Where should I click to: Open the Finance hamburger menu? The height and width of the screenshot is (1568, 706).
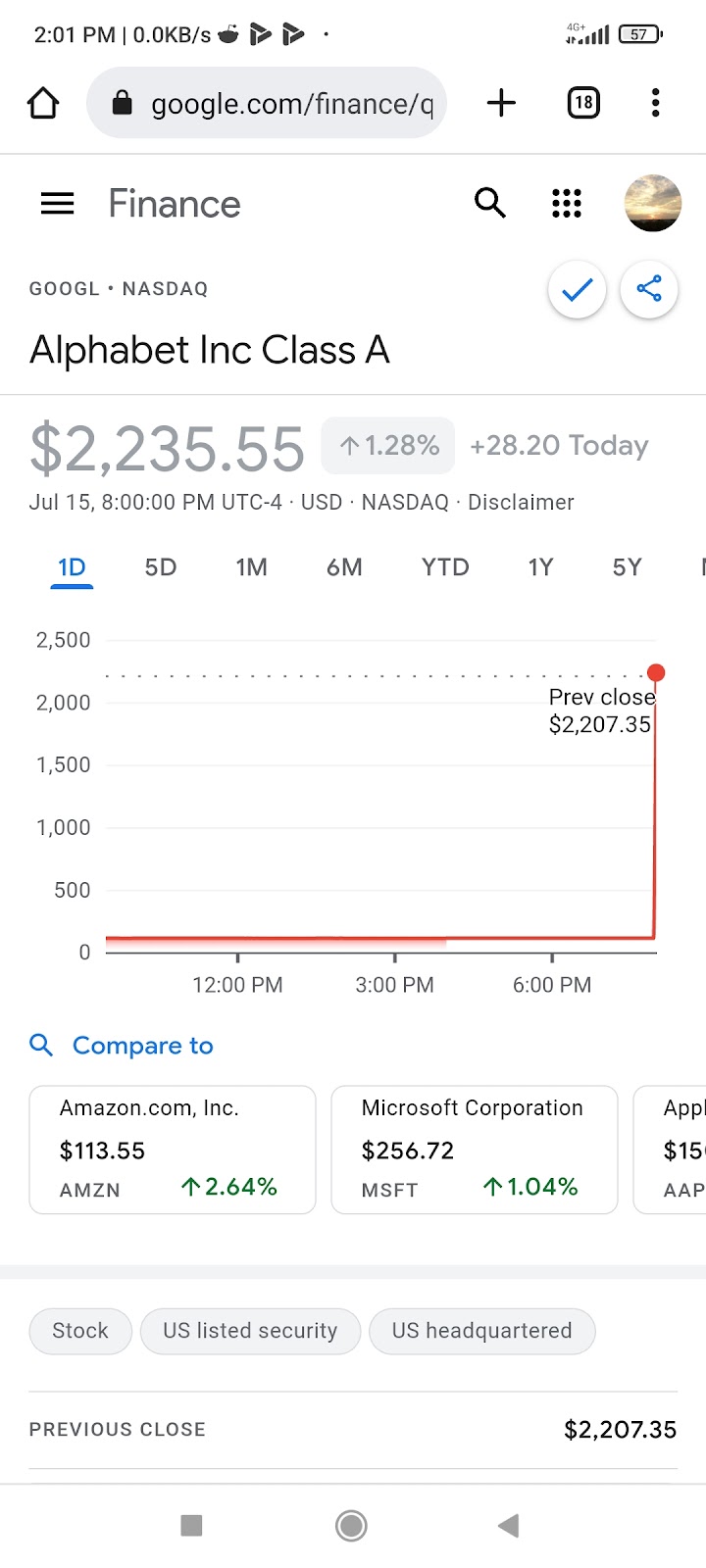point(57,204)
